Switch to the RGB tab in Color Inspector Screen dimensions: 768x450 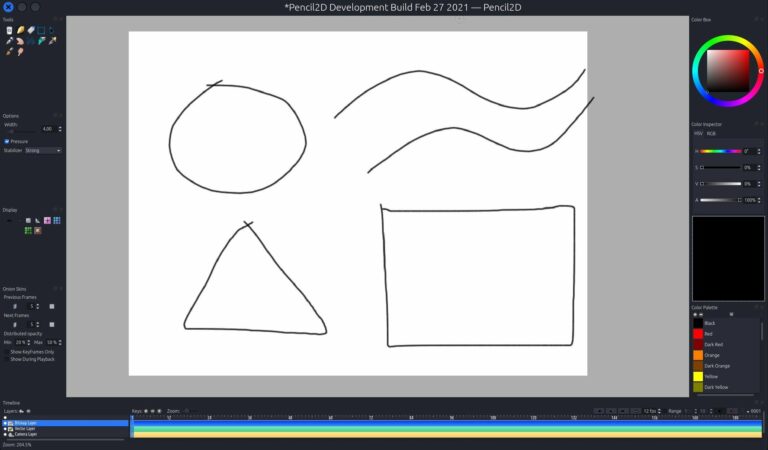pos(711,133)
